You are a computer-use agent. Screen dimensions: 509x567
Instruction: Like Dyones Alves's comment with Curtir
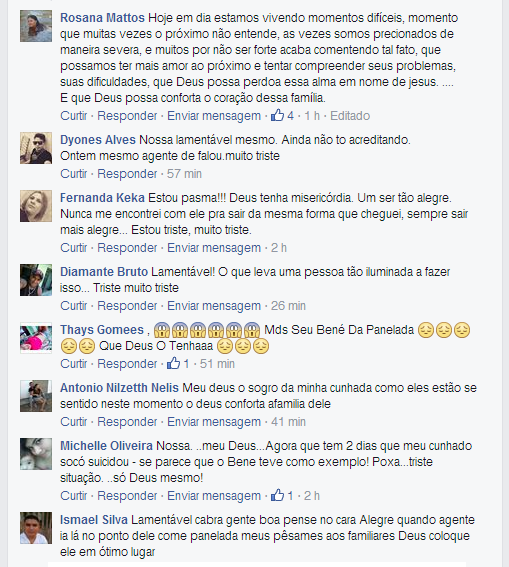click(74, 174)
